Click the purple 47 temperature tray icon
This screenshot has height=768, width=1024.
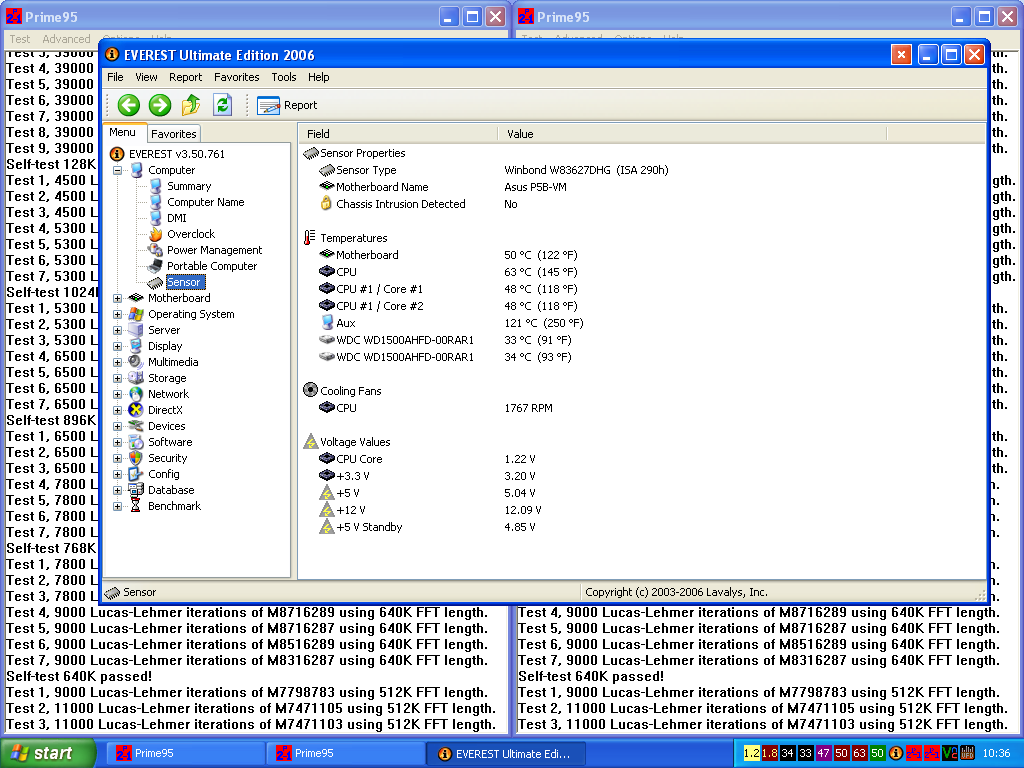coord(824,754)
